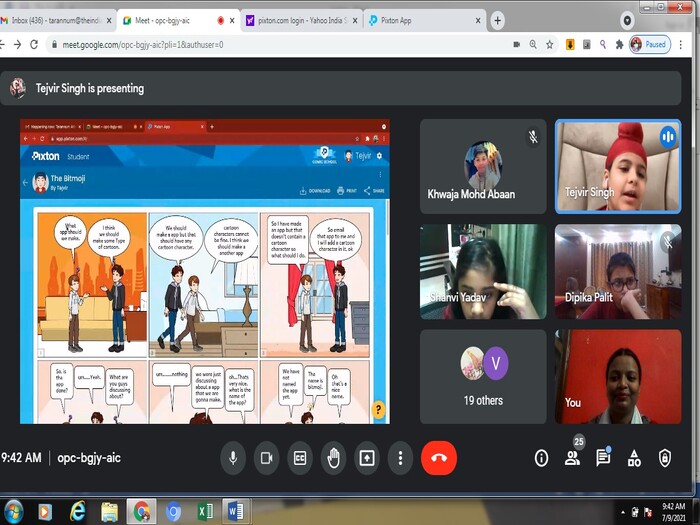Click the meeting code opc-bgjy-aic text
Viewport: 700px width, 525px height.
pyautogui.click(x=89, y=458)
